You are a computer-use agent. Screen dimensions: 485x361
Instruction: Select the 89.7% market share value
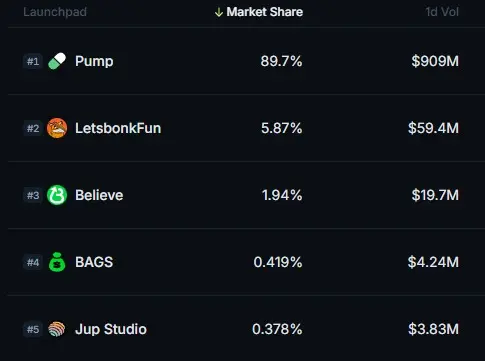[281, 61]
